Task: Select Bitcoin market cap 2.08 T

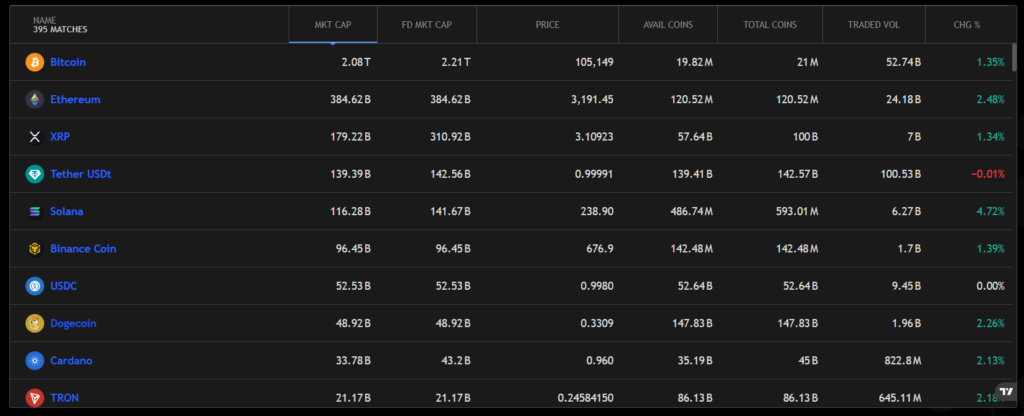Action: pos(357,62)
